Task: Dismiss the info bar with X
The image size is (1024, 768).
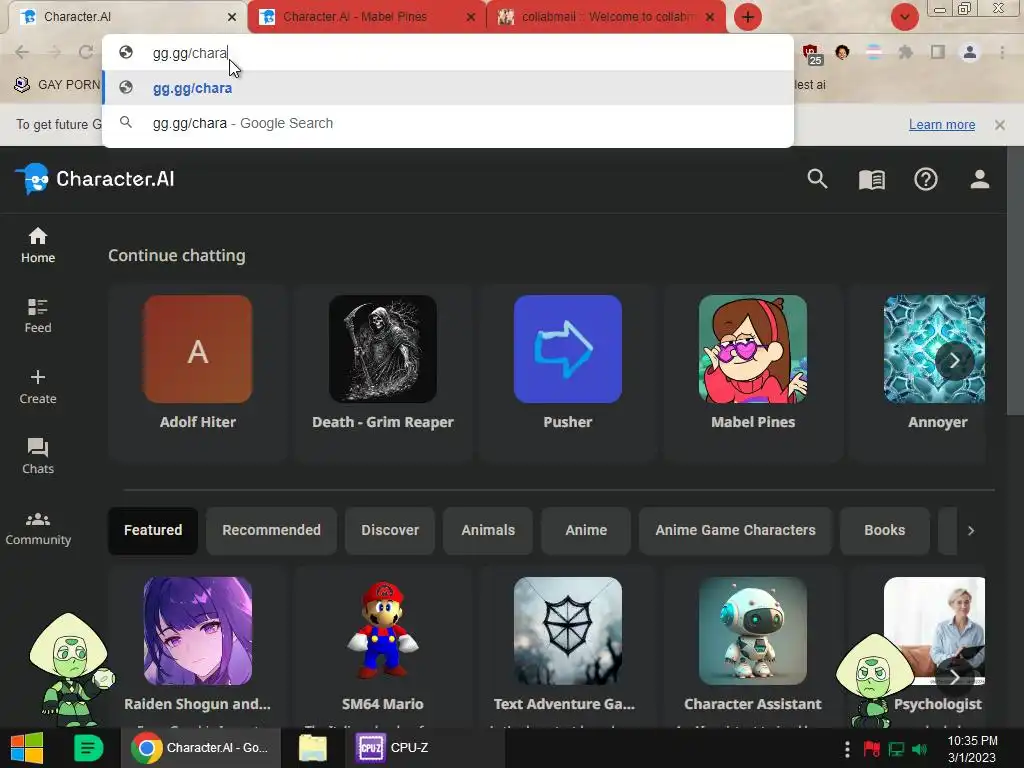Action: coord(999,125)
